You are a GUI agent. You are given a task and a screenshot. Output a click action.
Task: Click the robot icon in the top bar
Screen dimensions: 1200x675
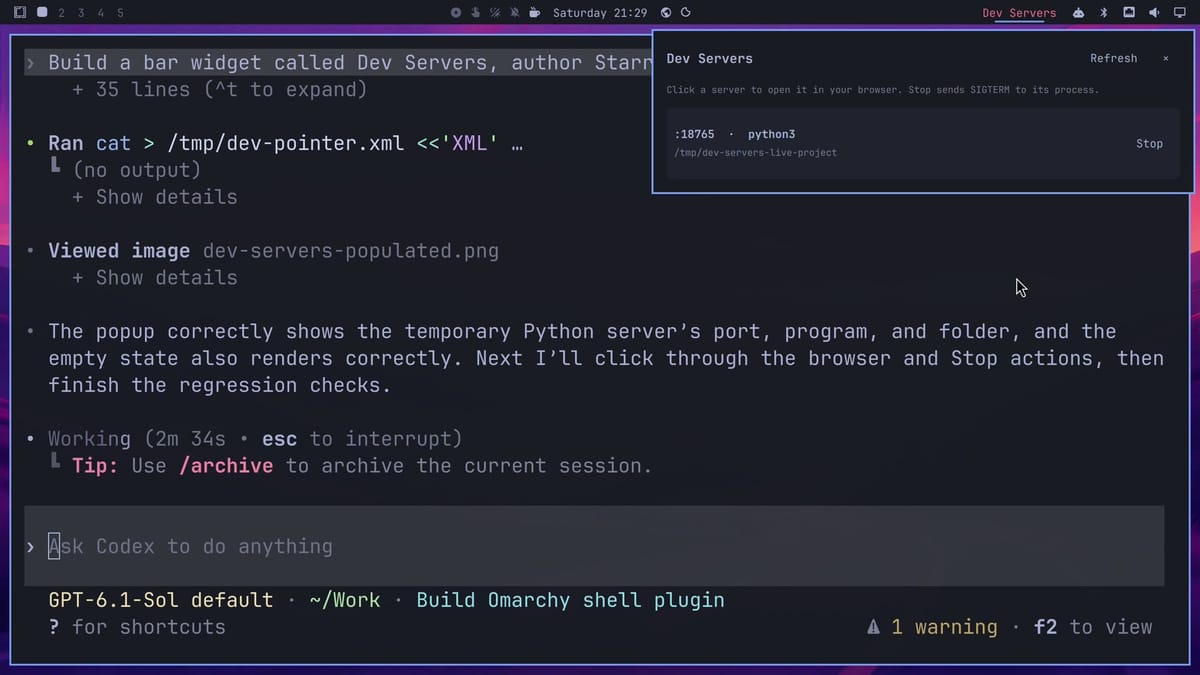click(1079, 13)
